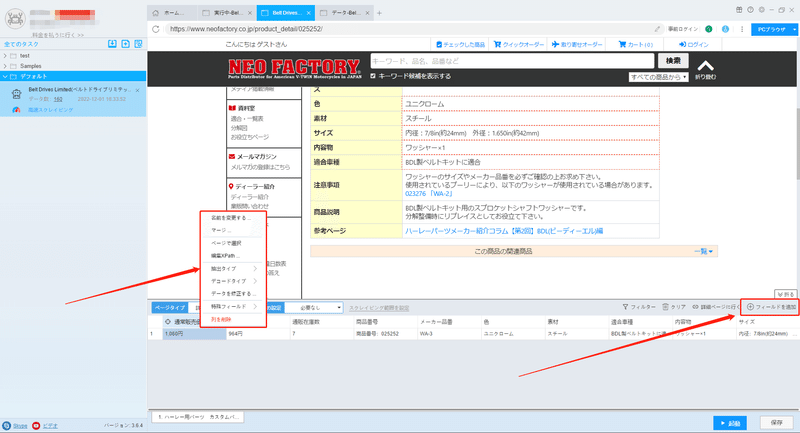800x433 pixels.
Task: Open the 必要なし dropdown
Action: click(313, 308)
